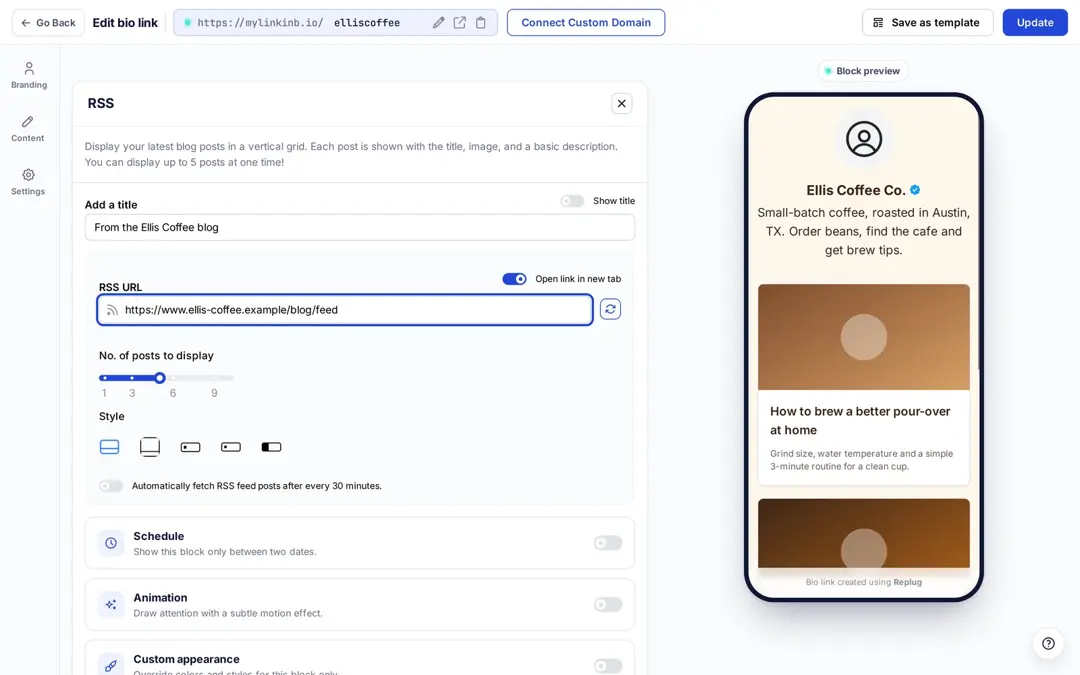
Task: Turn on the Custom appearance toggle
Action: [x=608, y=665]
